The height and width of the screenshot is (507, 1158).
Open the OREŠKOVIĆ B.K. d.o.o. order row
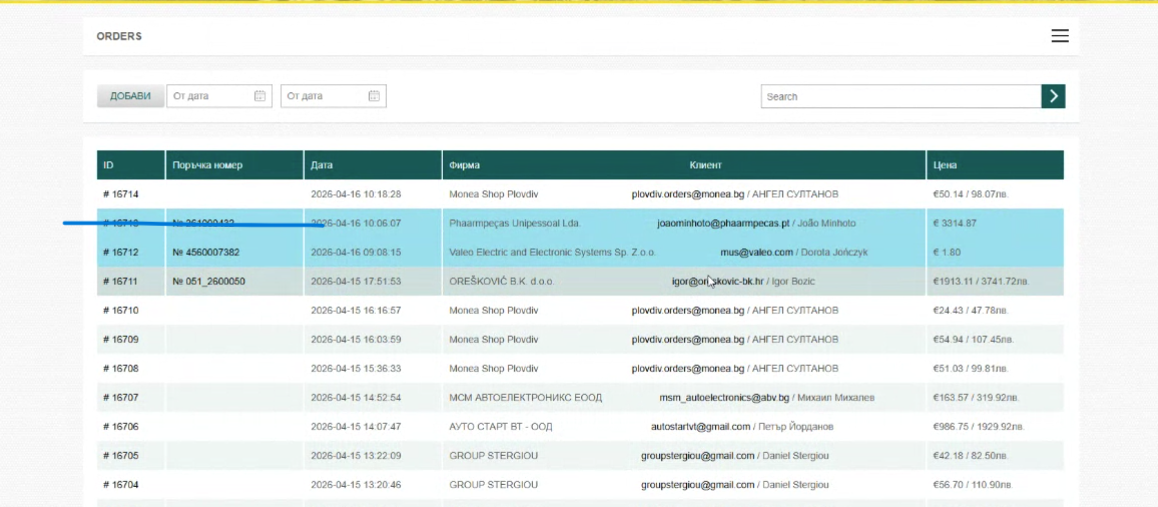coord(501,282)
